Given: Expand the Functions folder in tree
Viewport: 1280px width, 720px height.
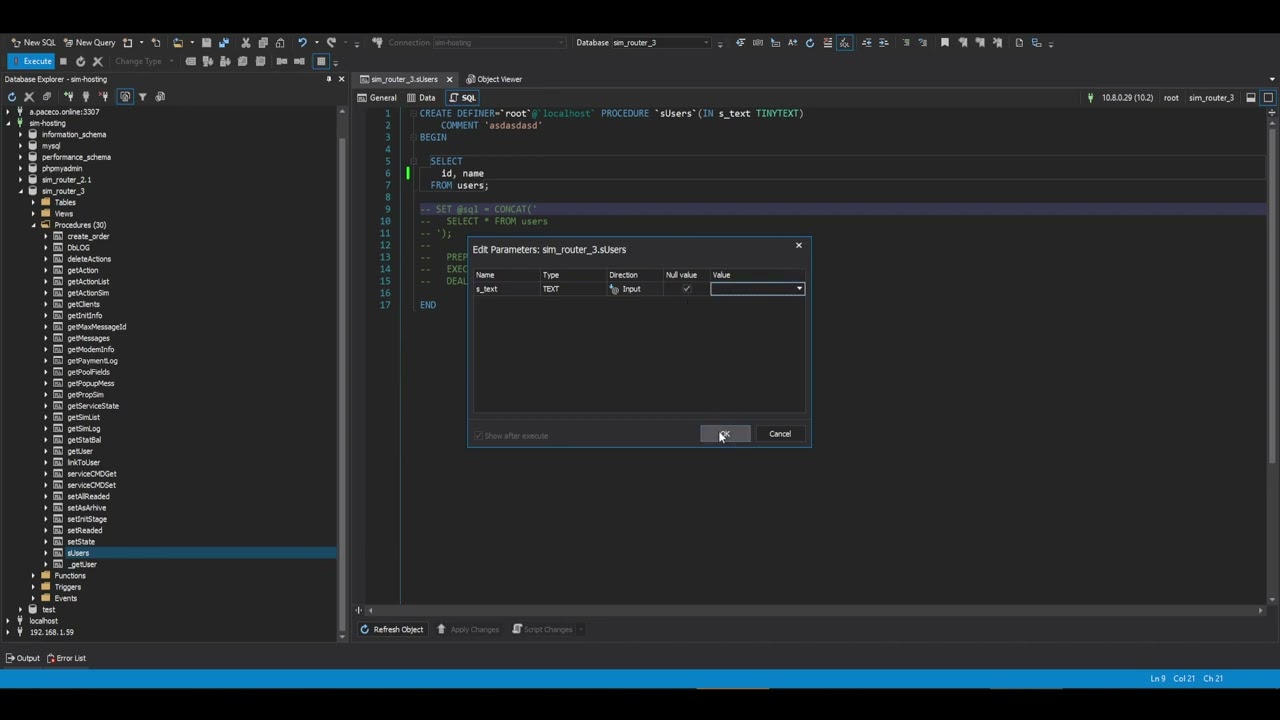Looking at the screenshot, I should tap(33, 576).
